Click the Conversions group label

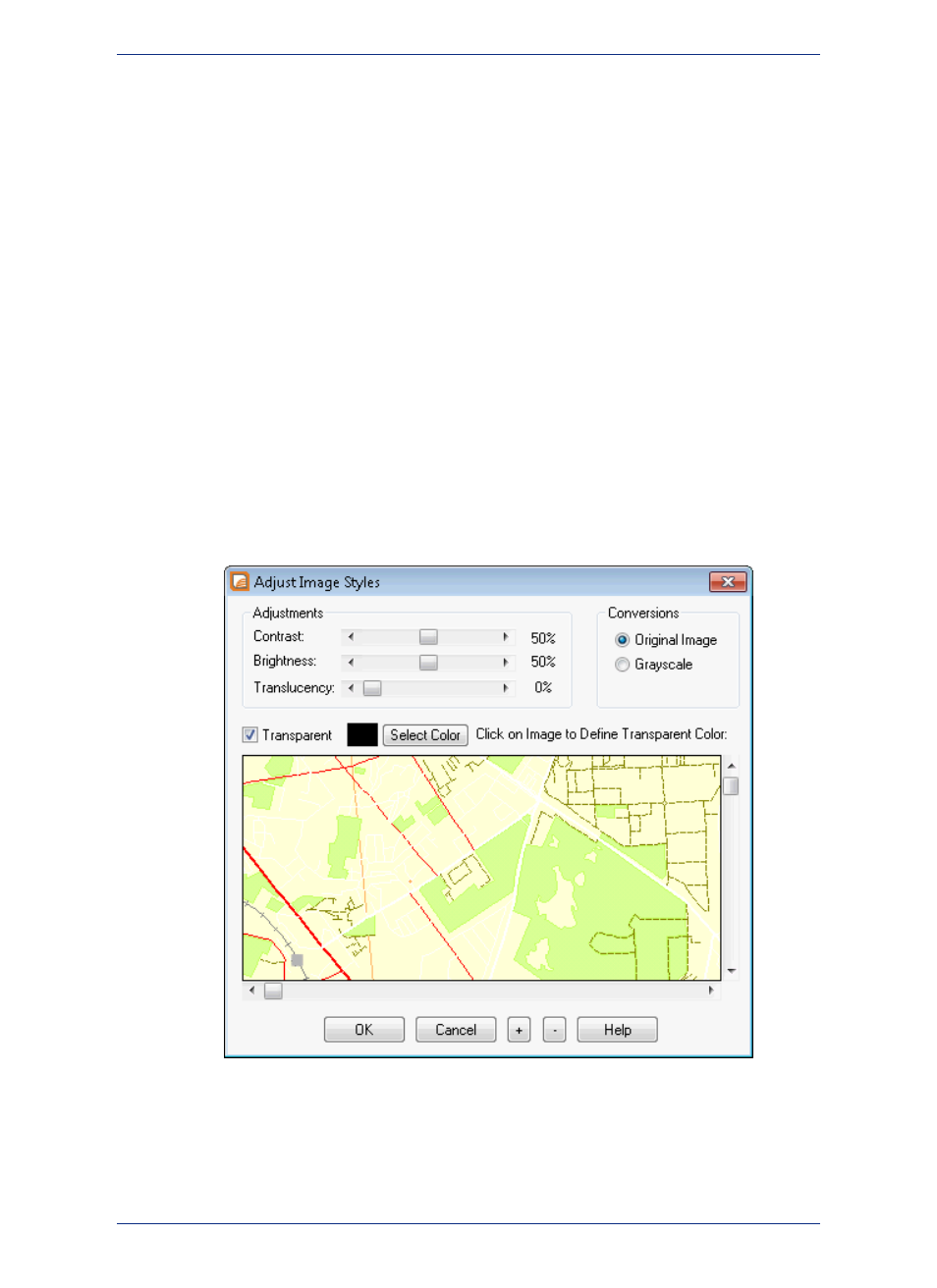(x=643, y=614)
